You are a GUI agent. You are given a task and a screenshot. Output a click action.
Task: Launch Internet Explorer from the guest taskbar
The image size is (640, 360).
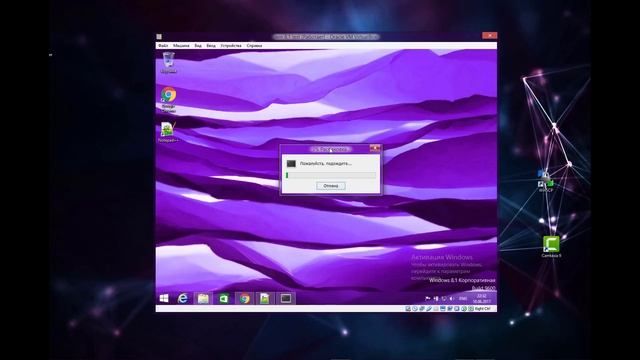point(183,298)
